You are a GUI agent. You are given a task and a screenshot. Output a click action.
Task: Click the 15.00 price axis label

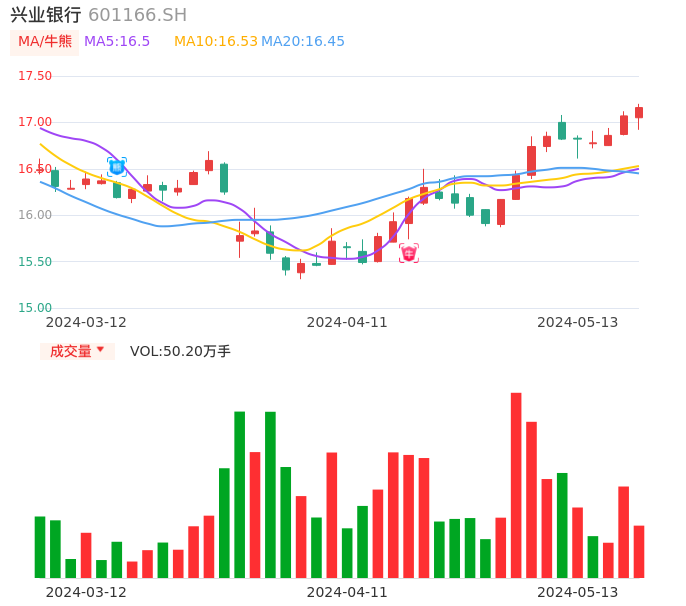[x=35, y=308]
